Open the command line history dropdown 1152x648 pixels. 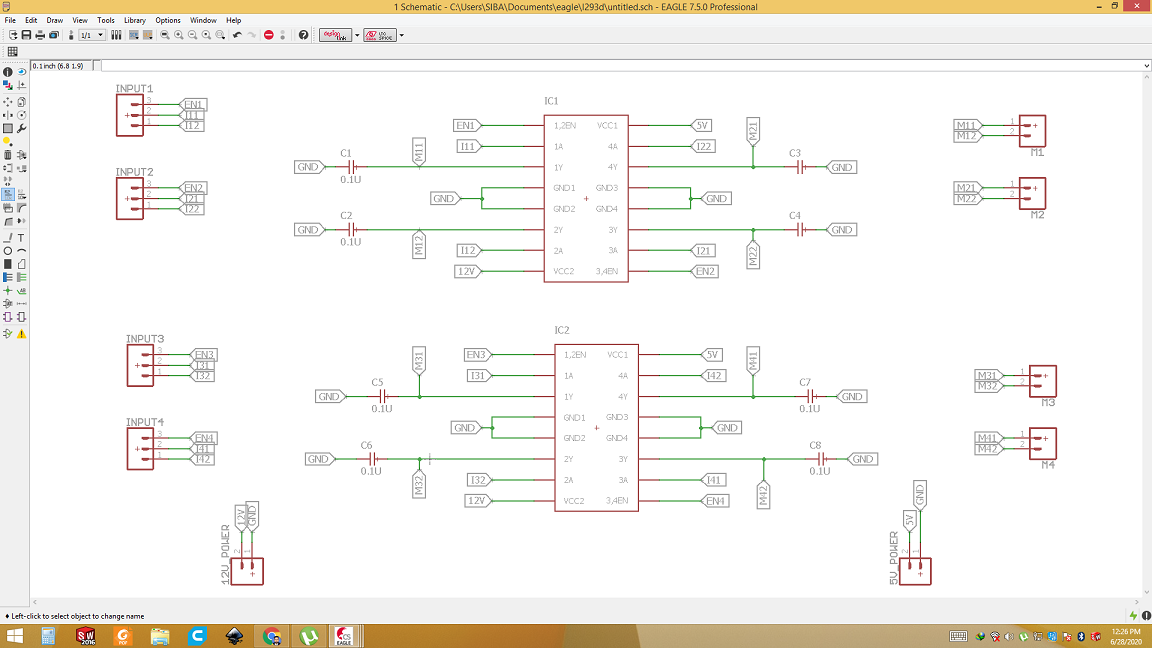1146,65
